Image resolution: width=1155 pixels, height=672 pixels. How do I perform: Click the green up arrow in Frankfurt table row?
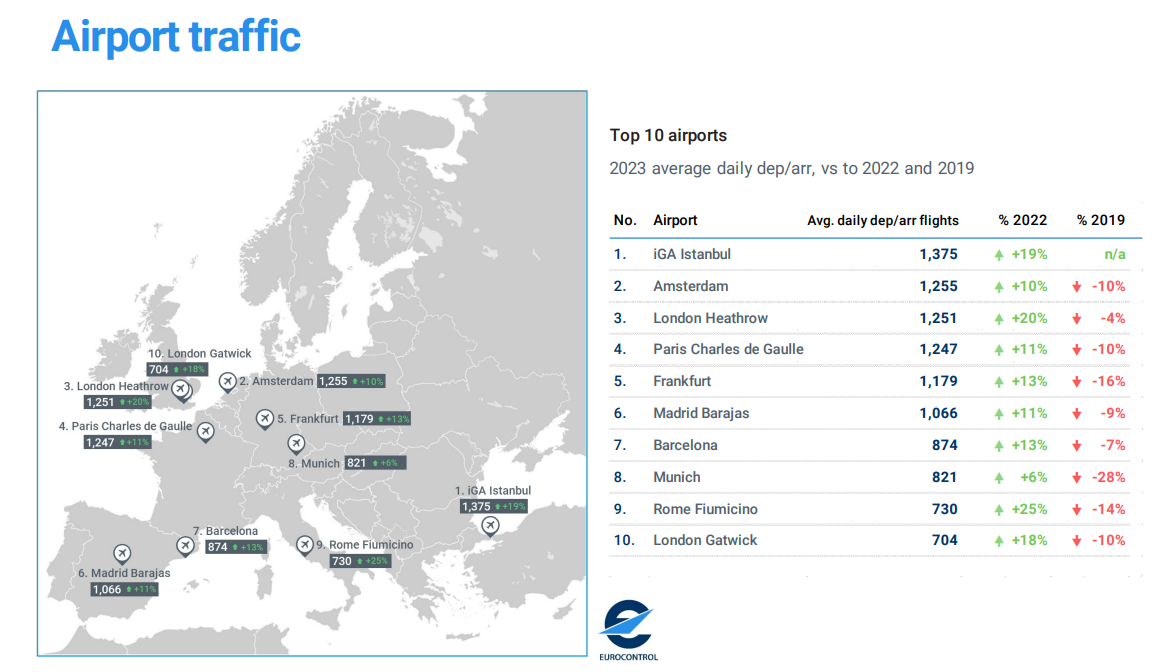pyautogui.click(x=999, y=382)
